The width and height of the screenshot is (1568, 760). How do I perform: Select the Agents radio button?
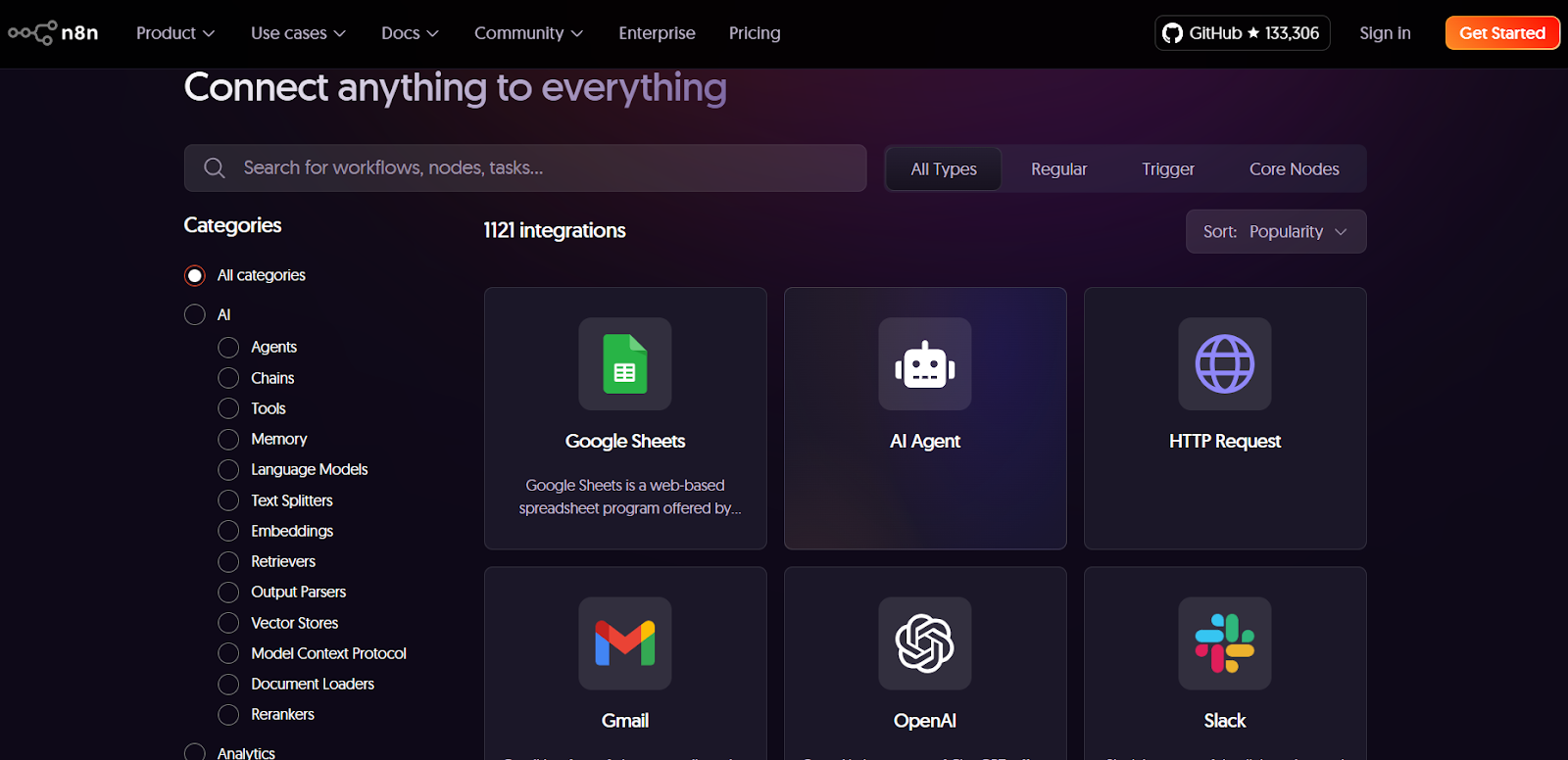click(228, 348)
